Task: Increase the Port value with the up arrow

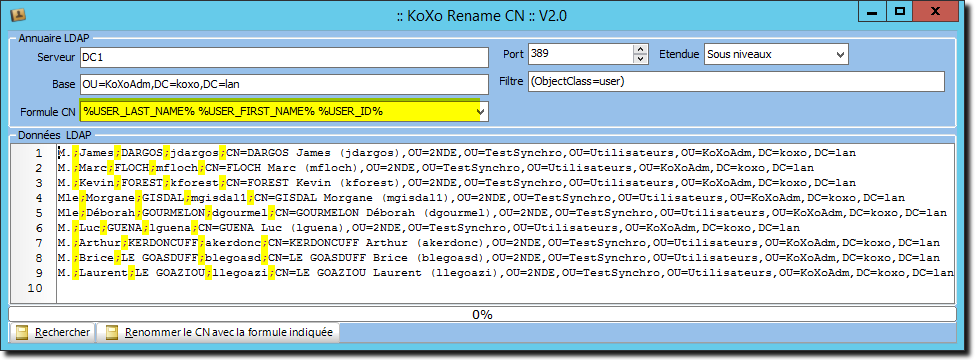Action: pos(640,49)
